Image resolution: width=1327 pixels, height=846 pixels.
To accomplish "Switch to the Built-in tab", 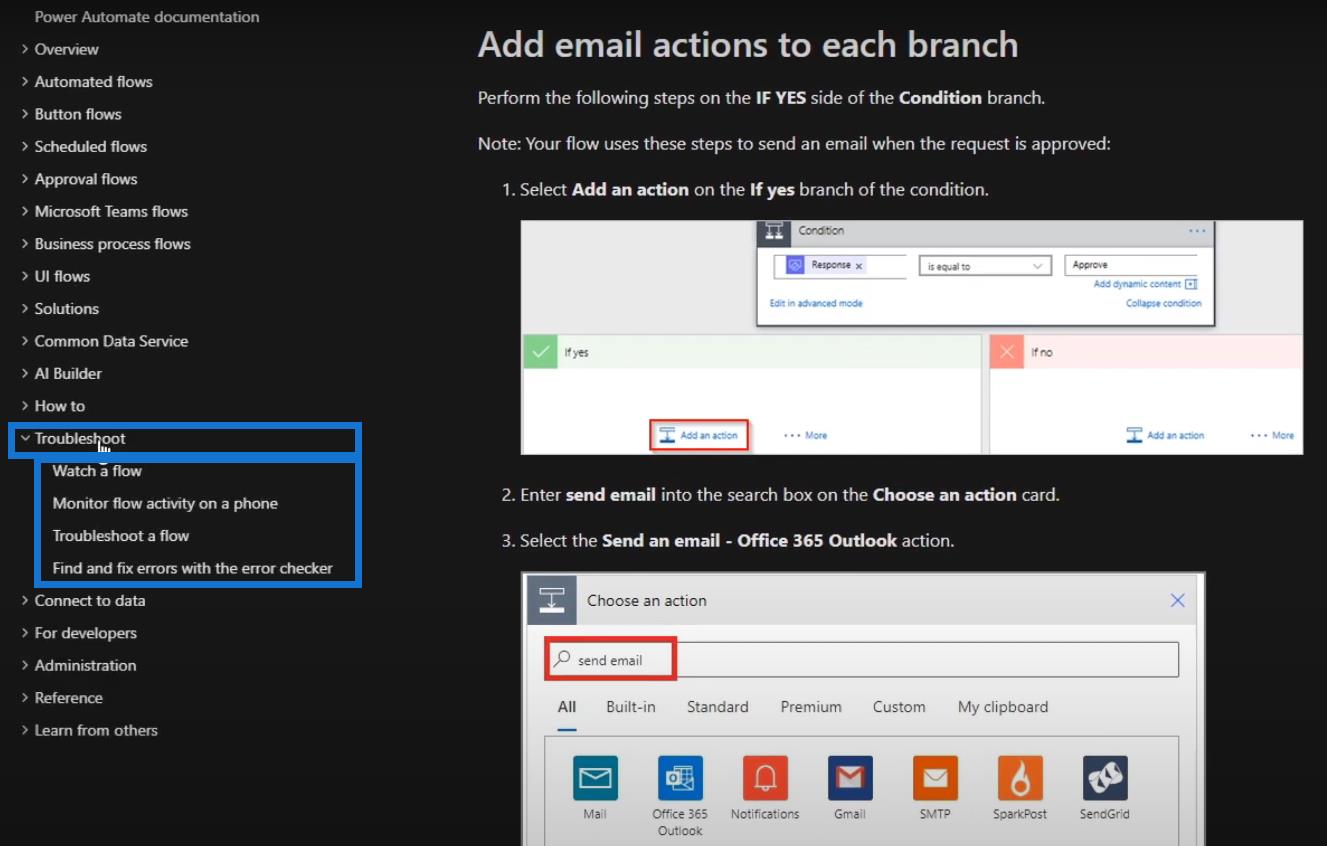I will [x=630, y=707].
